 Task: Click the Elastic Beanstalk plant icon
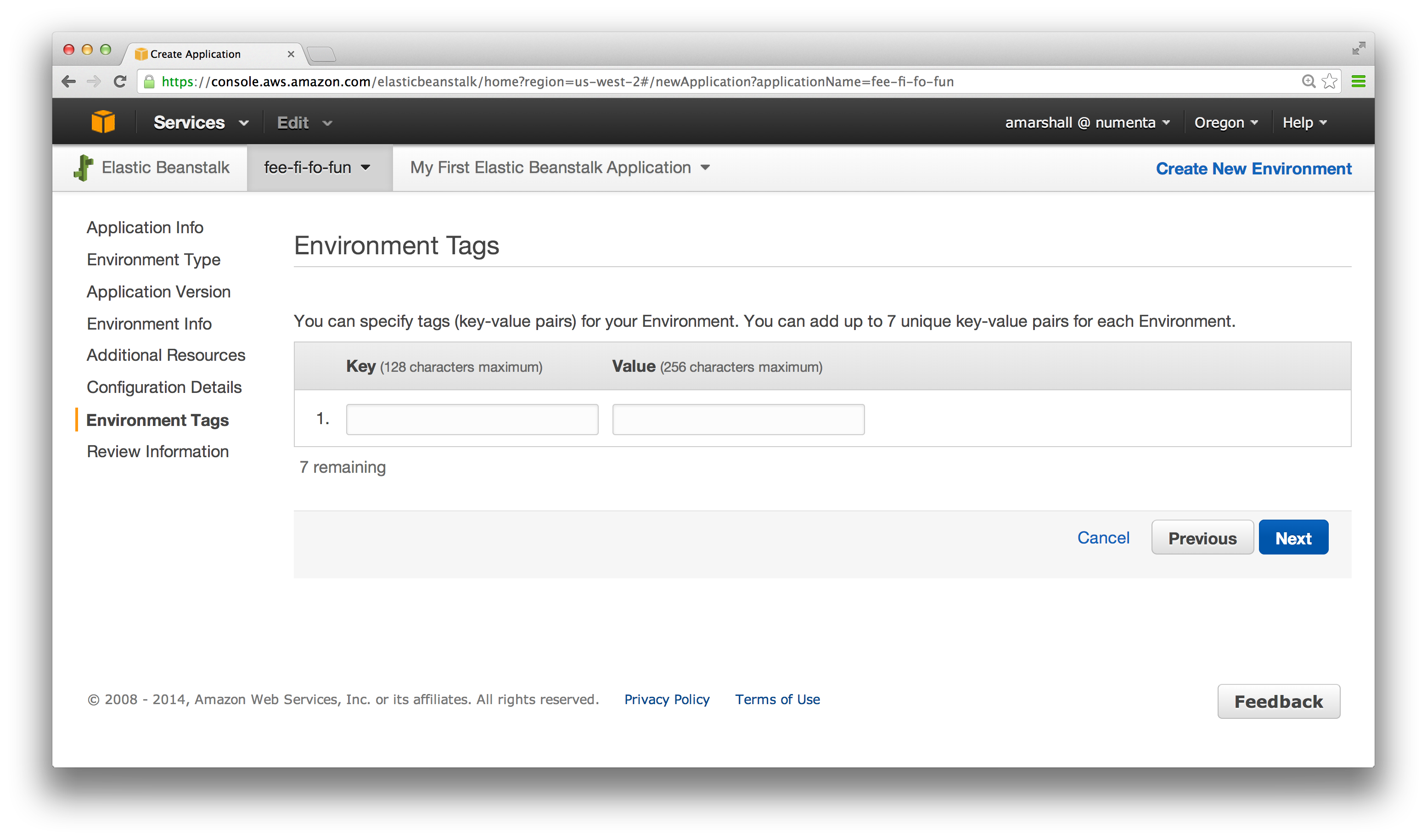point(83,168)
